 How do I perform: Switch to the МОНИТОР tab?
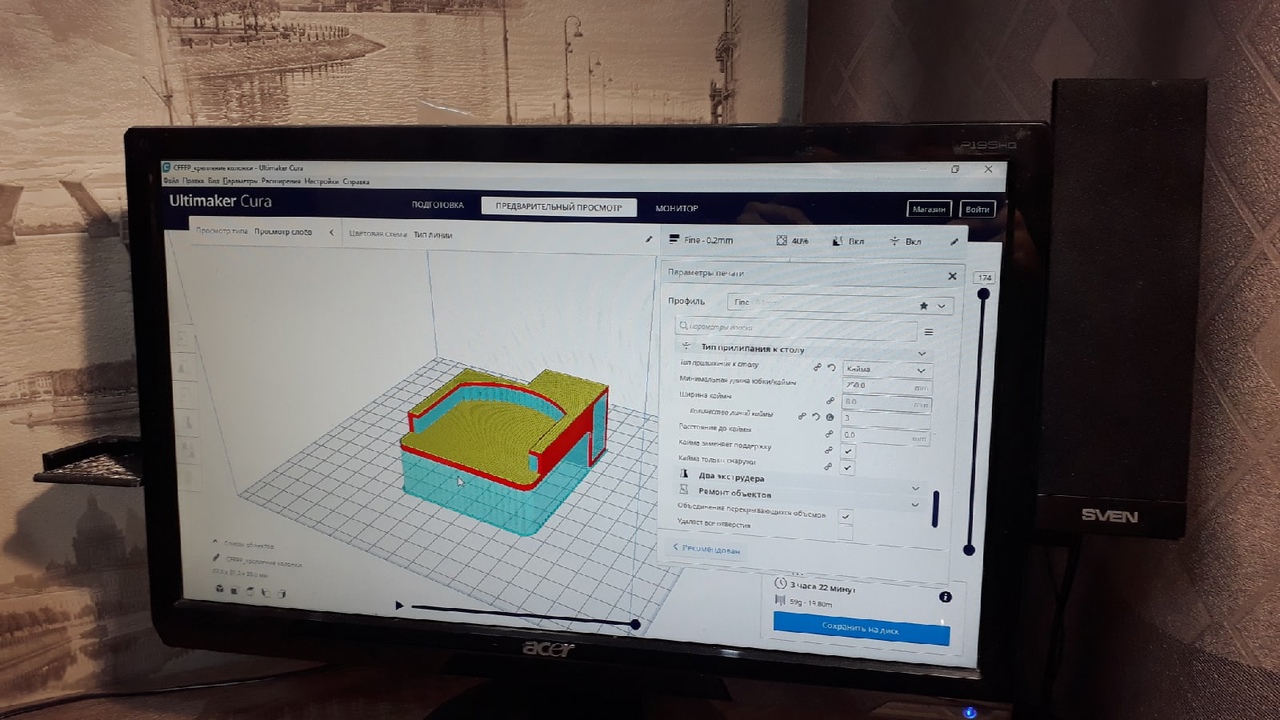[677, 208]
